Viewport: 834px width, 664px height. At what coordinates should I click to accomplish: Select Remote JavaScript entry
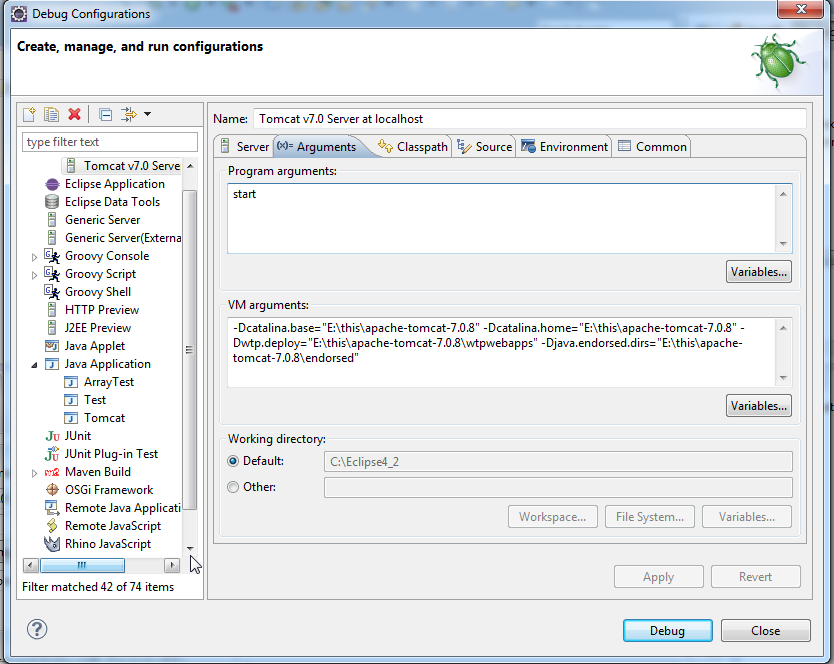pos(103,526)
